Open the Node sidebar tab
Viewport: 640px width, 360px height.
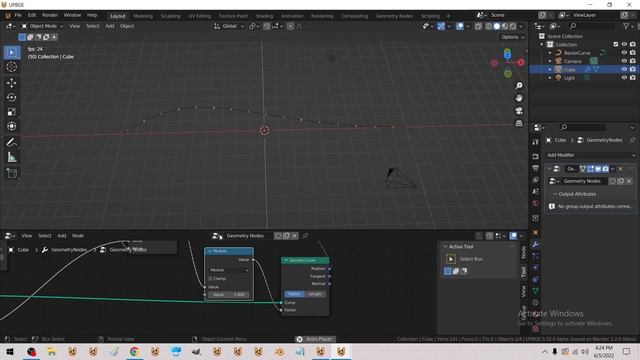(x=523, y=252)
